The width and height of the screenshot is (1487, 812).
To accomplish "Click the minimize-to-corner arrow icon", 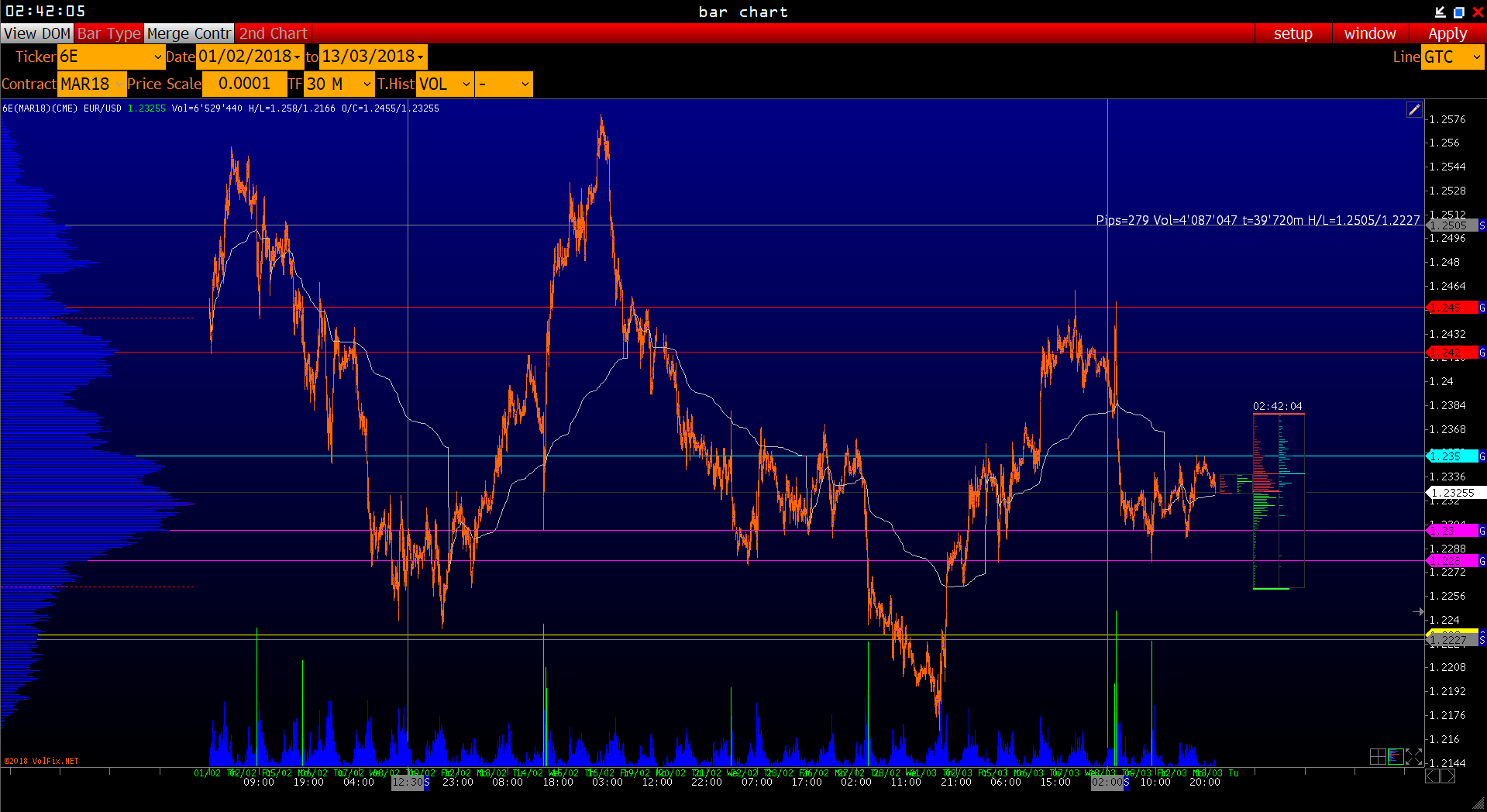I will click(x=1440, y=12).
